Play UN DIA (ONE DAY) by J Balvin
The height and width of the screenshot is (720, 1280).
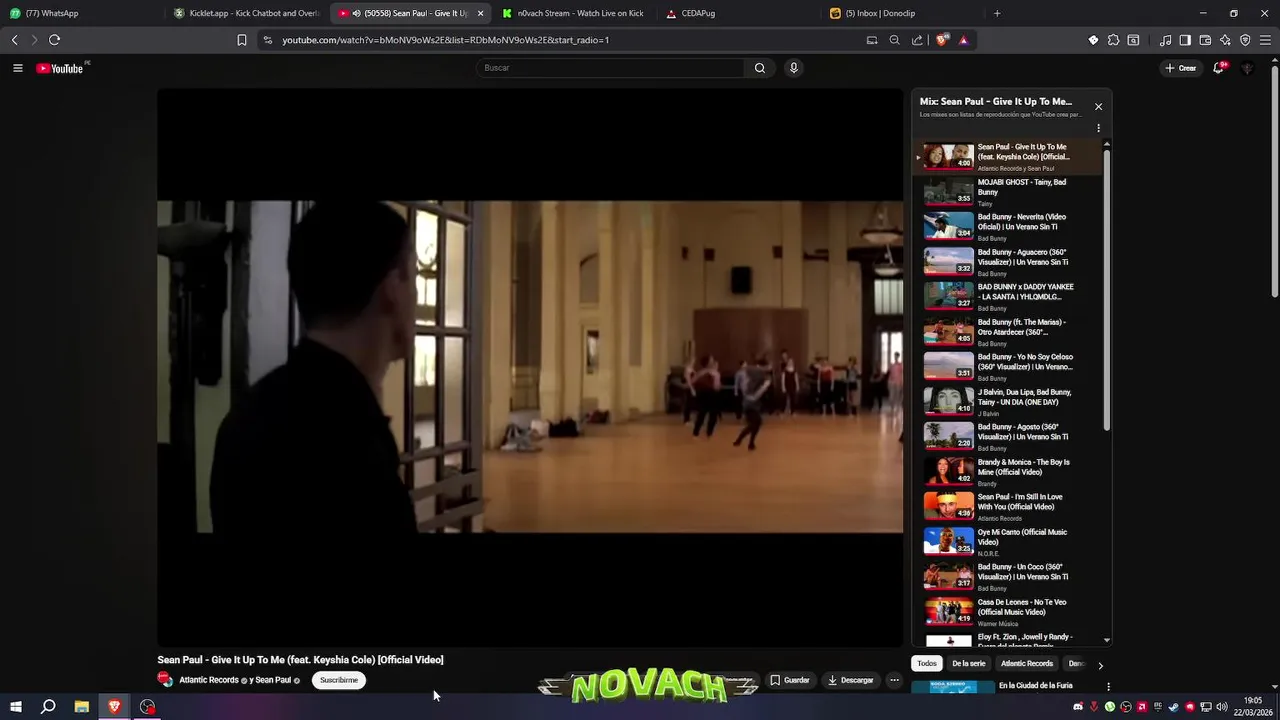click(1007, 402)
